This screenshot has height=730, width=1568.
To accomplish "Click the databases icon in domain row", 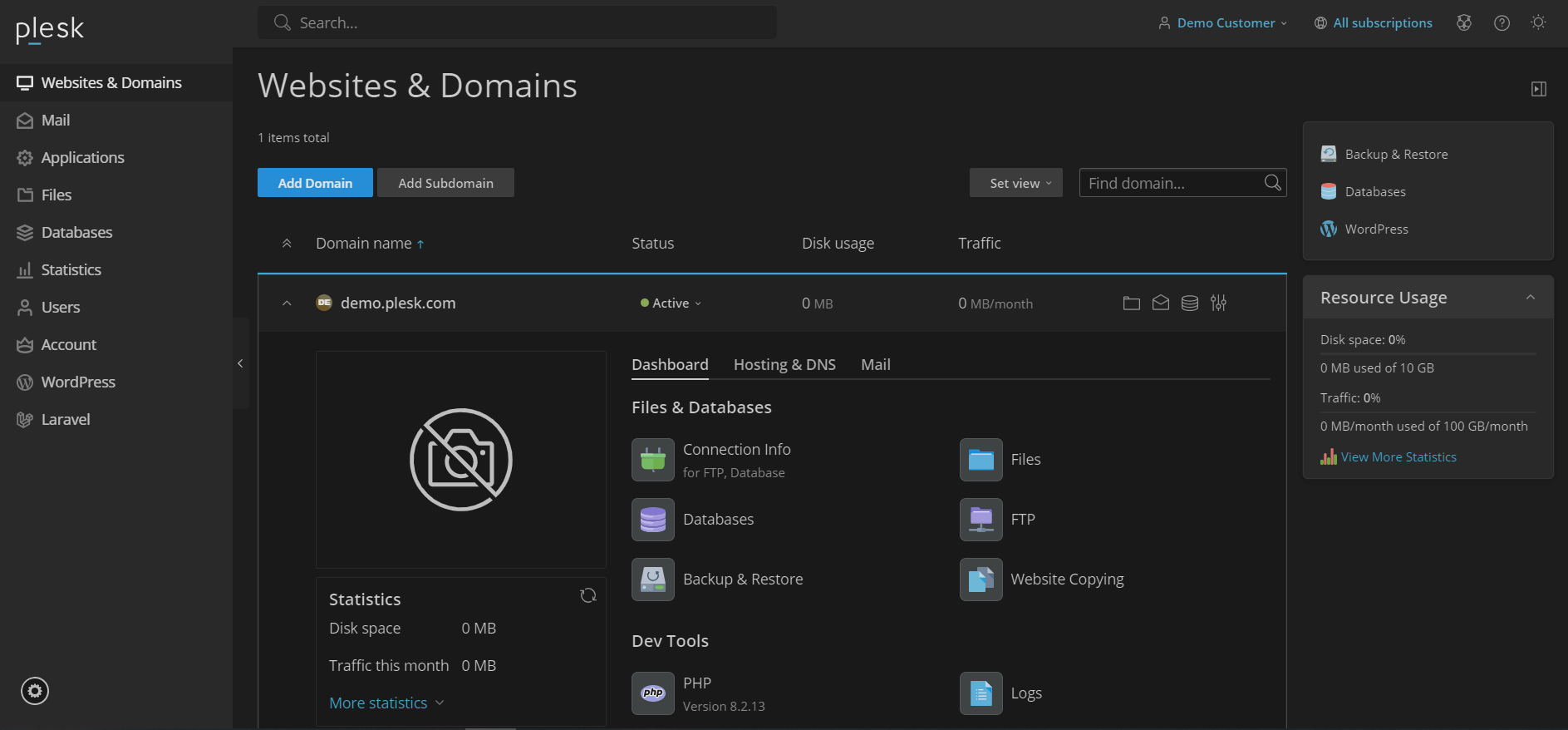I will (x=1190, y=303).
